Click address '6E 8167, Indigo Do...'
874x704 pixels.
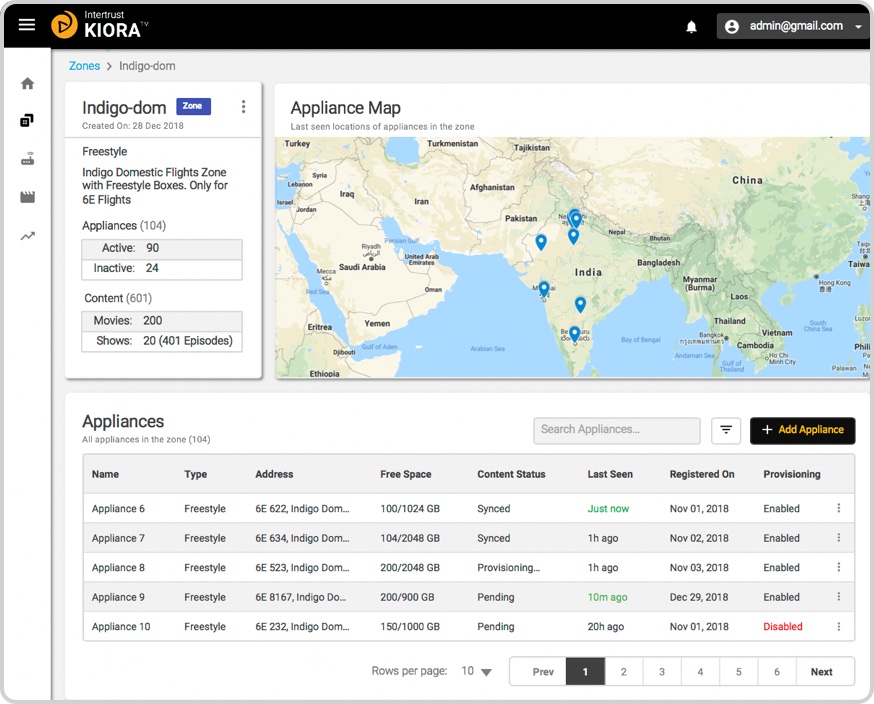(x=300, y=597)
